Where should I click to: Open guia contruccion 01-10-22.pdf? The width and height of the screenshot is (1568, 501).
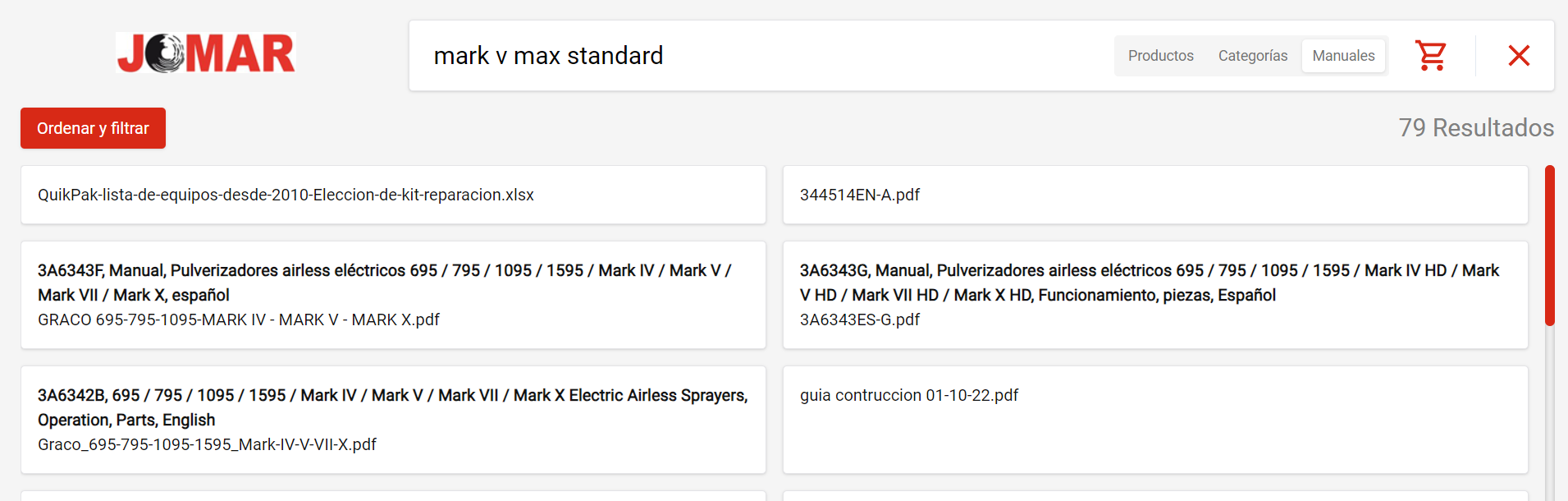909,395
